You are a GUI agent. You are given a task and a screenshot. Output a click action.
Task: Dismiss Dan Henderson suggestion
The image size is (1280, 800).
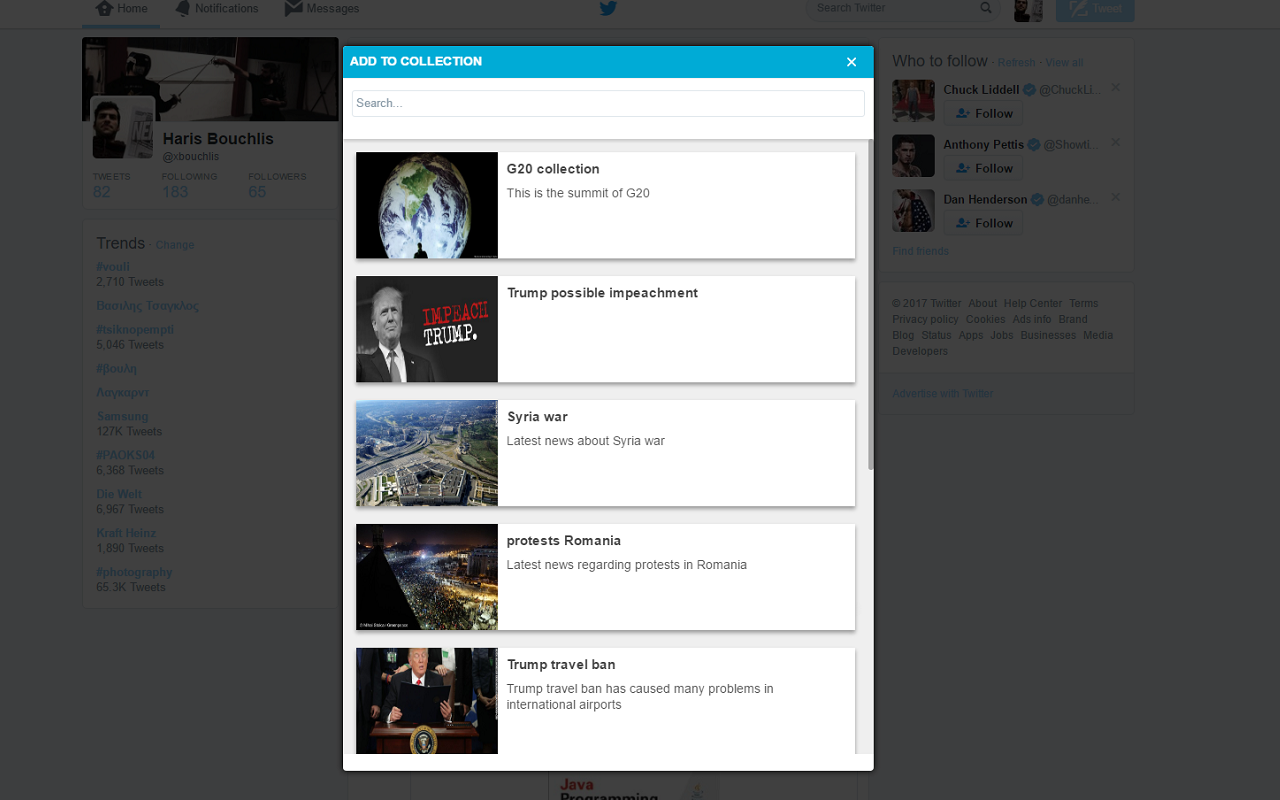pyautogui.click(x=1116, y=198)
